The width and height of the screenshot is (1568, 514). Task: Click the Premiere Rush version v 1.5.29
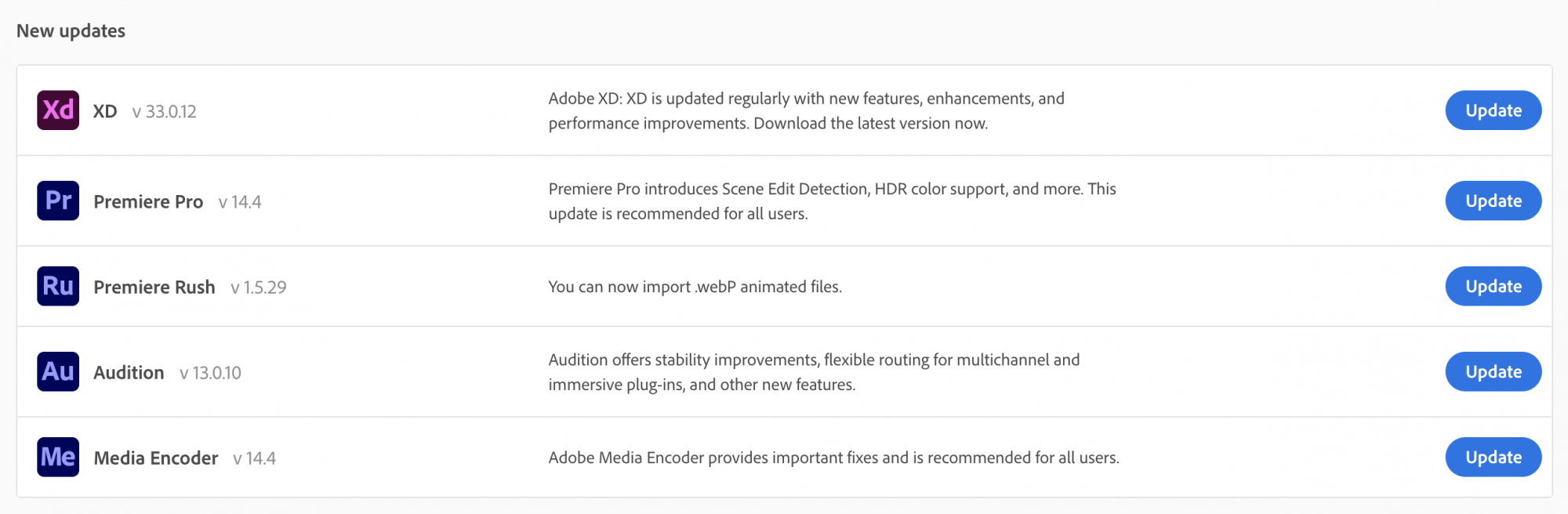tap(259, 288)
